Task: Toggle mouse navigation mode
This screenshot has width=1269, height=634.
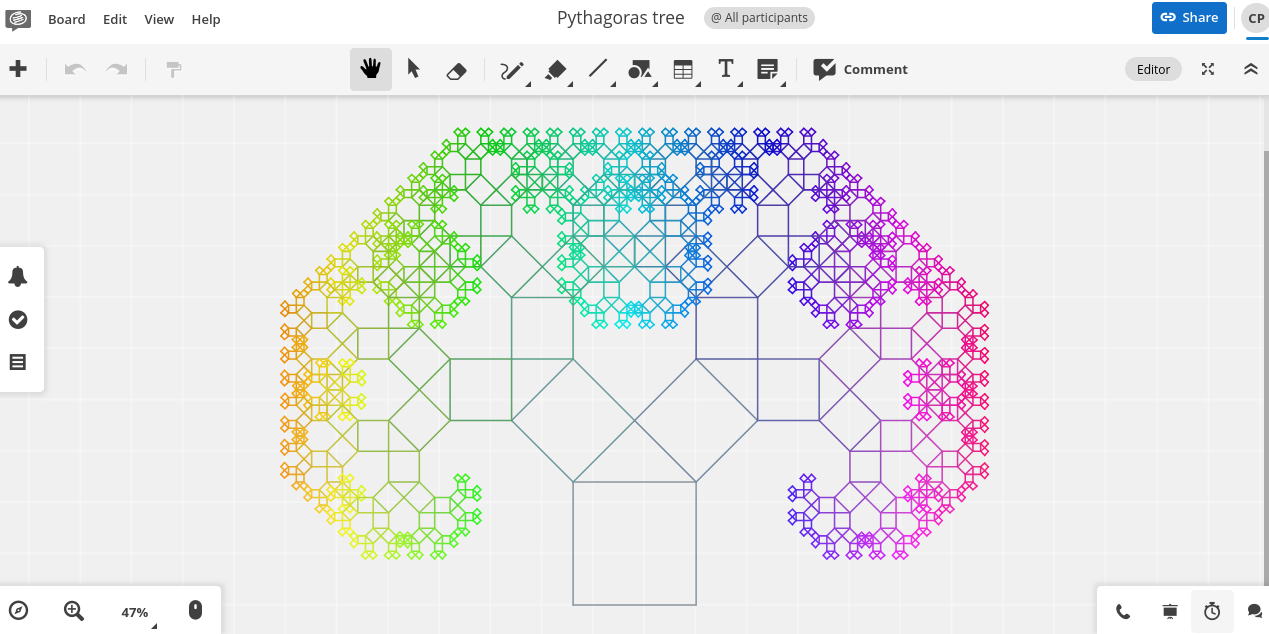Action: tap(195, 610)
